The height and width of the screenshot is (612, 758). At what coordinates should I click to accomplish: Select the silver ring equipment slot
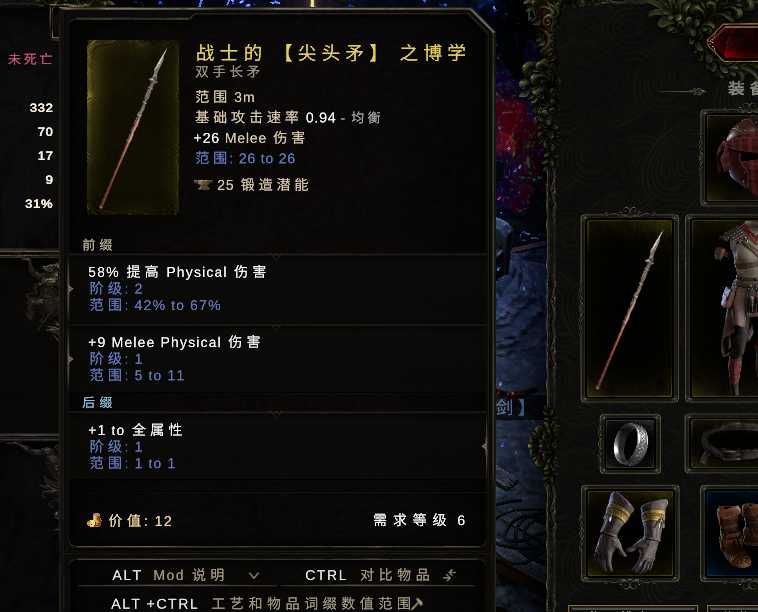pyautogui.click(x=630, y=443)
